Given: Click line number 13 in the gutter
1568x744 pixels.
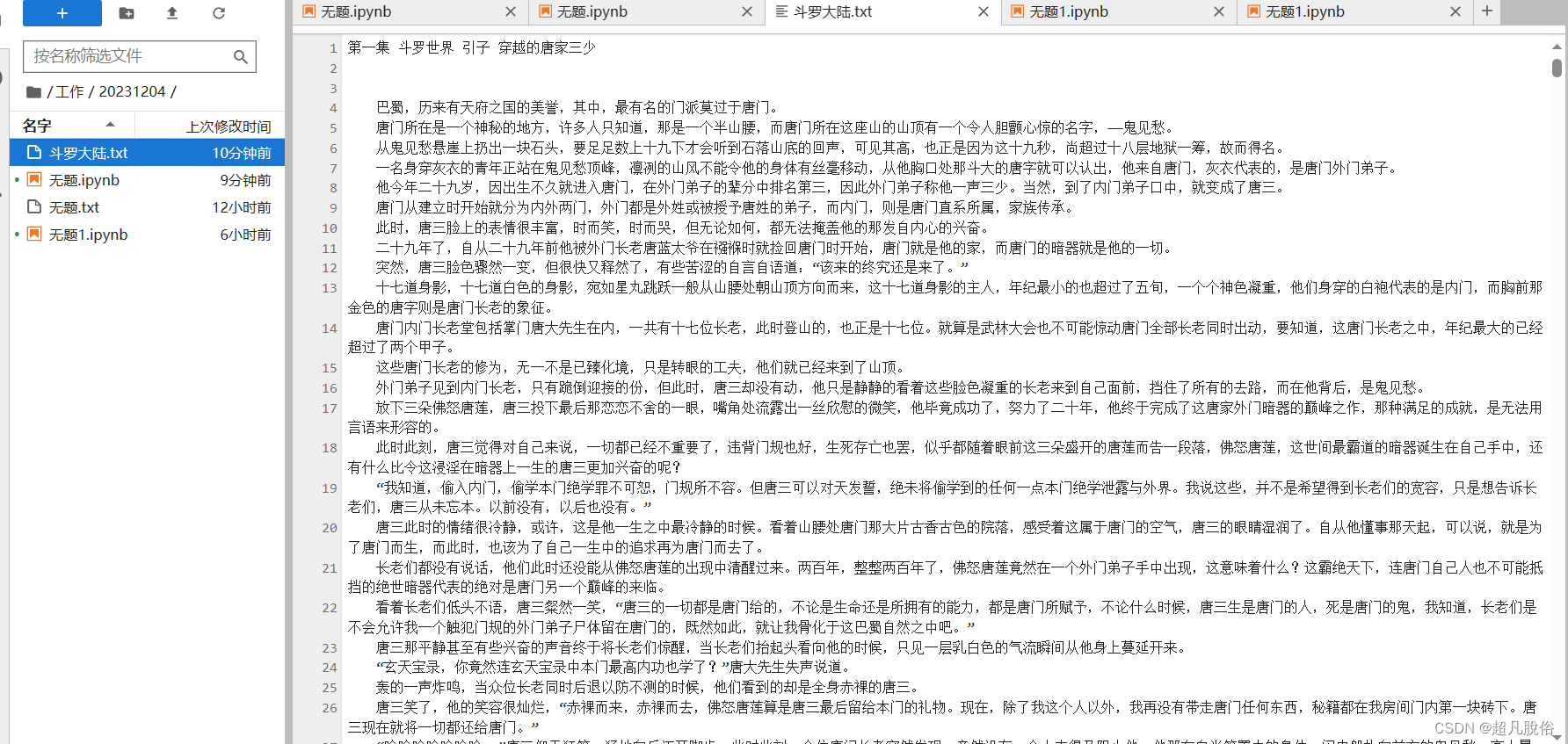Looking at the screenshot, I should point(330,288).
